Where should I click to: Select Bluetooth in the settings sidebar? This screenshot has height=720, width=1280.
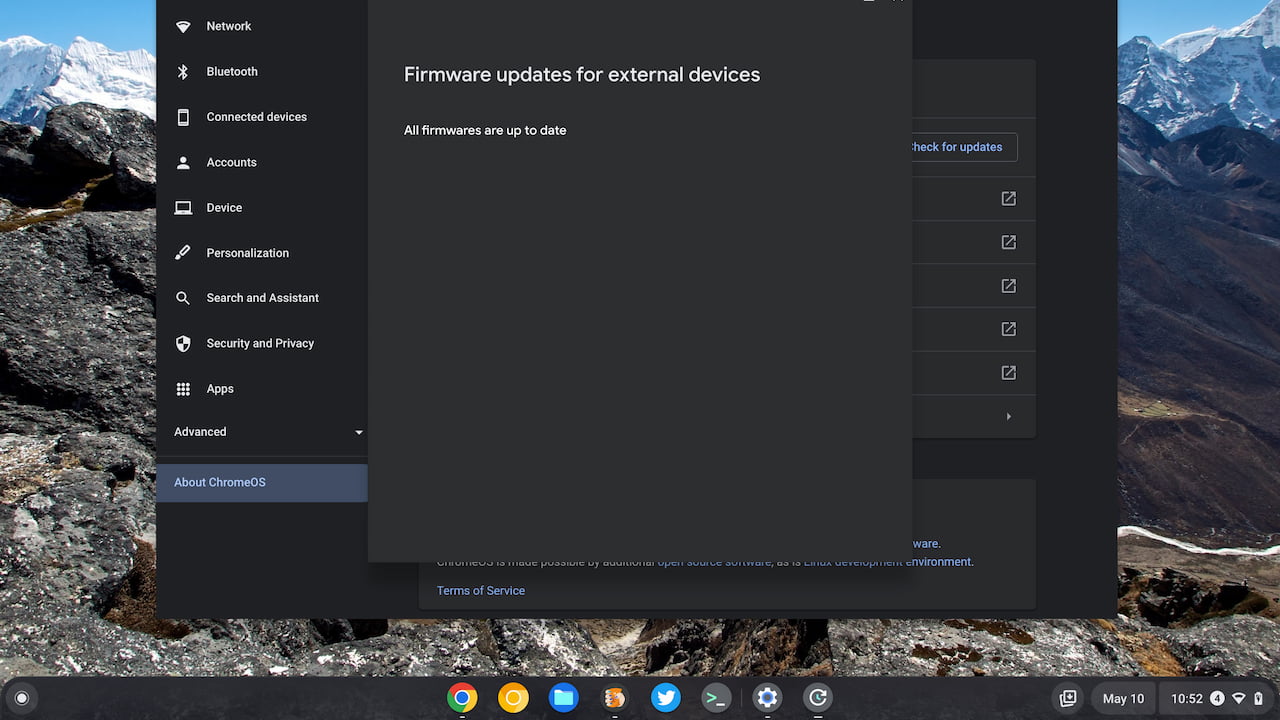click(x=262, y=72)
